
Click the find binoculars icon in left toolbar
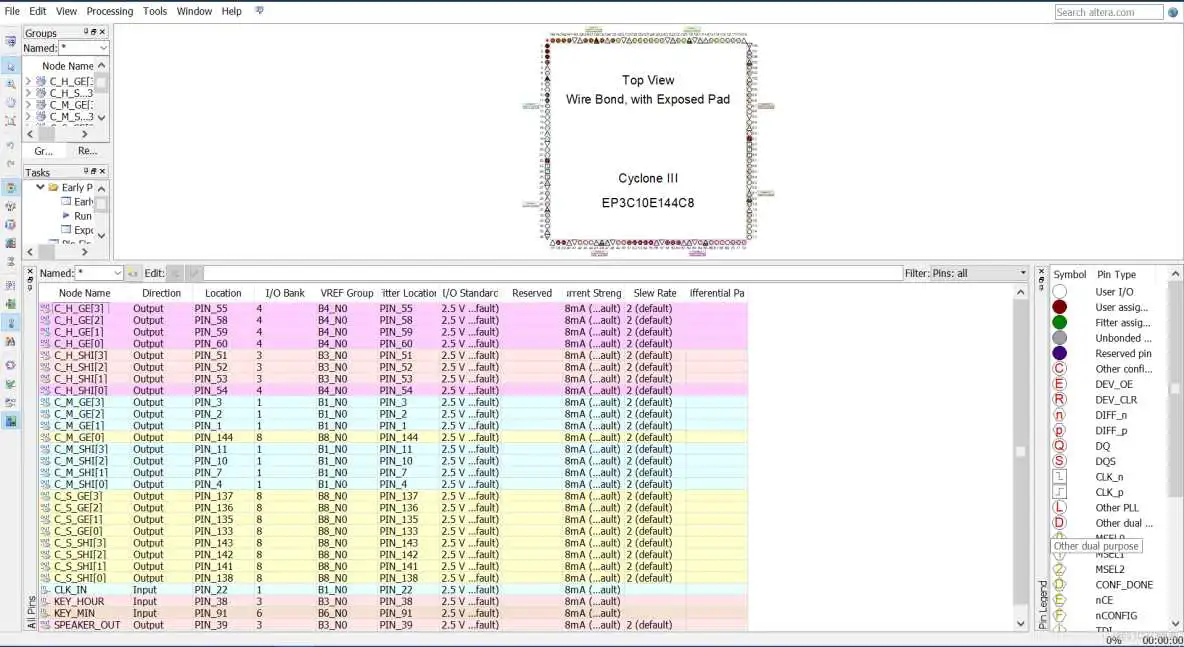pos(11,341)
